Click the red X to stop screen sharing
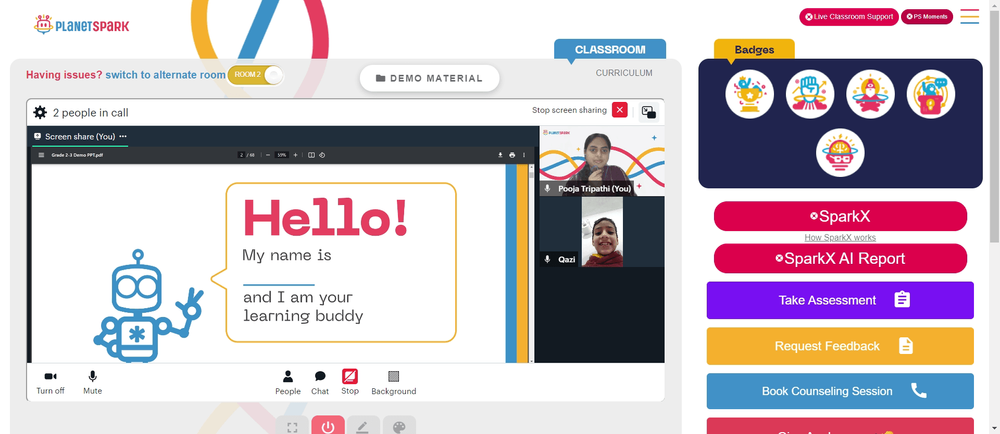This screenshot has width=1000, height=434. click(619, 110)
